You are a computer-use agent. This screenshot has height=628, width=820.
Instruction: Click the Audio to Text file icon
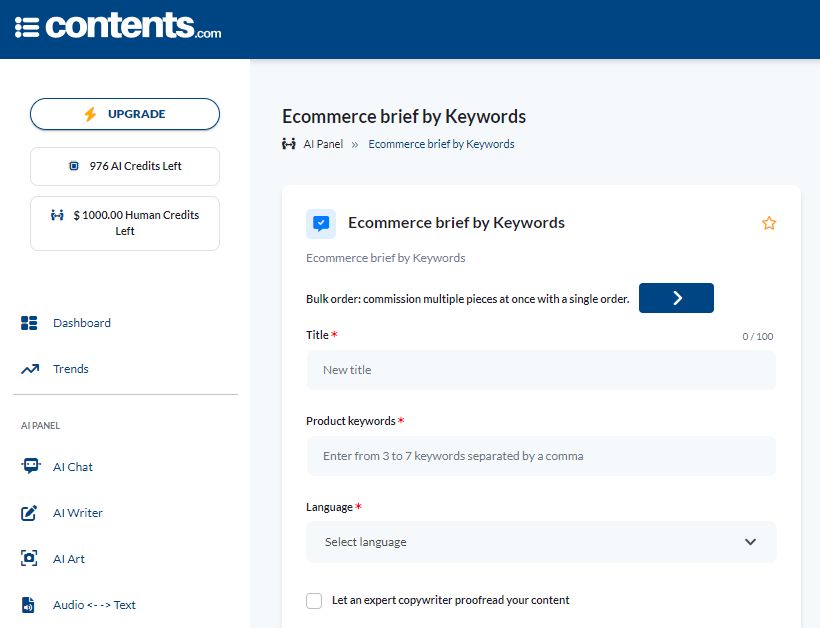[28, 605]
